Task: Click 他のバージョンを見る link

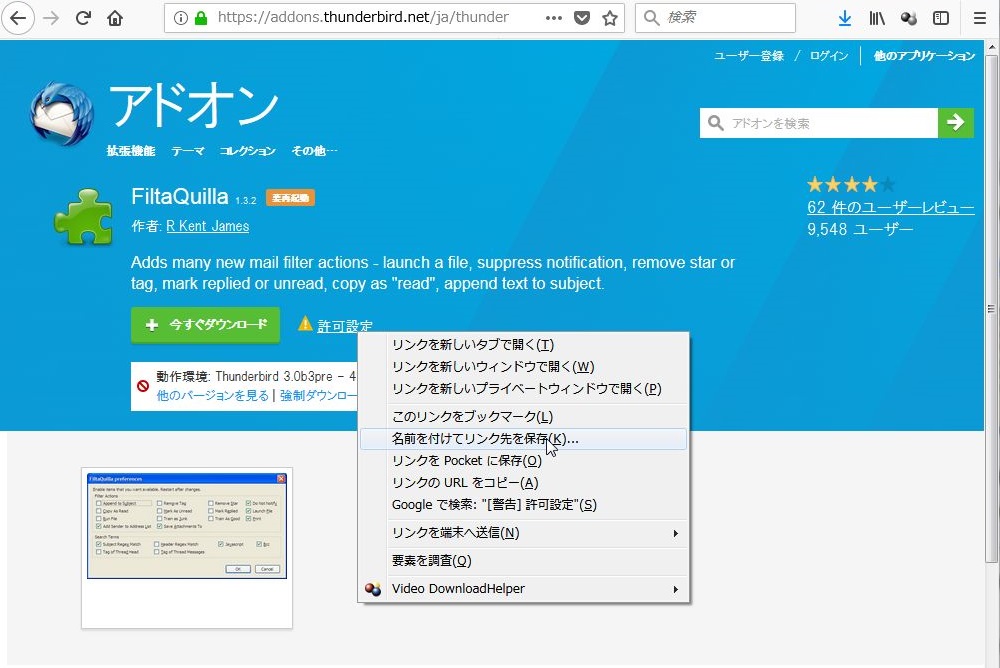Action: click(212, 396)
